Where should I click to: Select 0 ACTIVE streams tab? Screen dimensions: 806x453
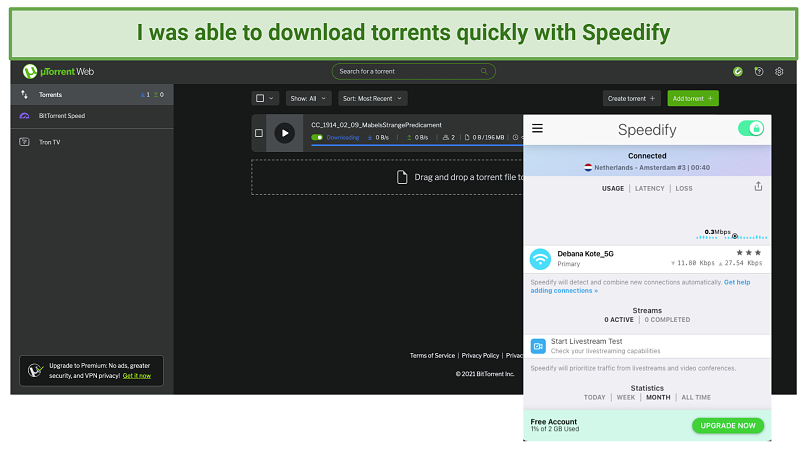(619, 320)
